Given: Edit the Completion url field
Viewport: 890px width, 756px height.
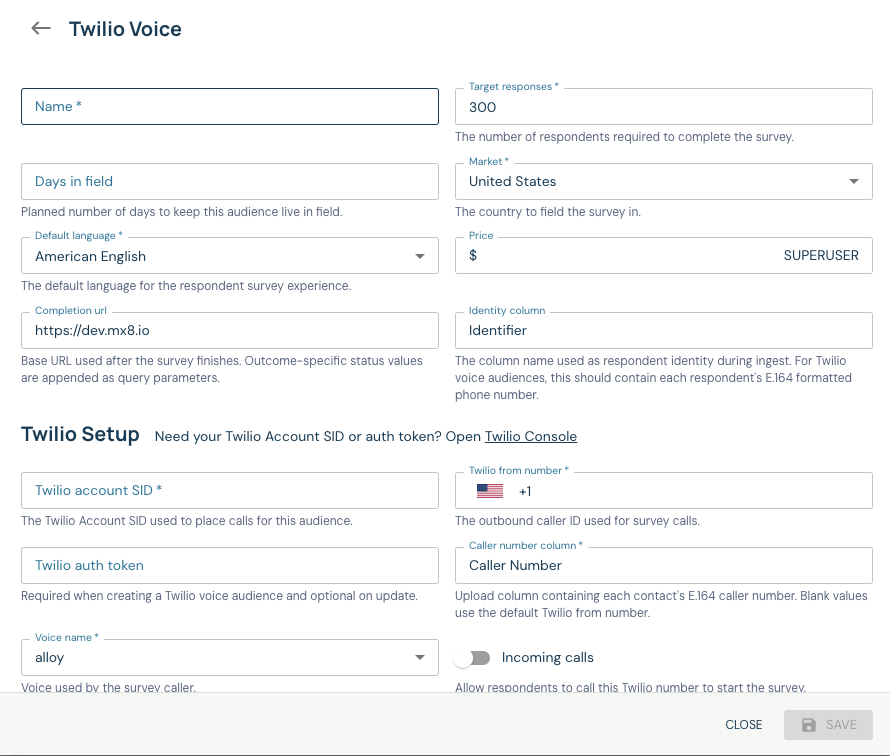Looking at the screenshot, I should [x=230, y=330].
